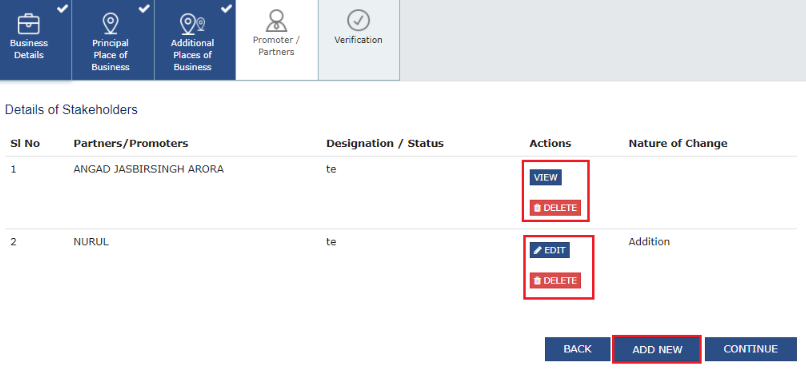
Task: View details of Angad Jasbirsingh Arora
Action: (x=546, y=177)
